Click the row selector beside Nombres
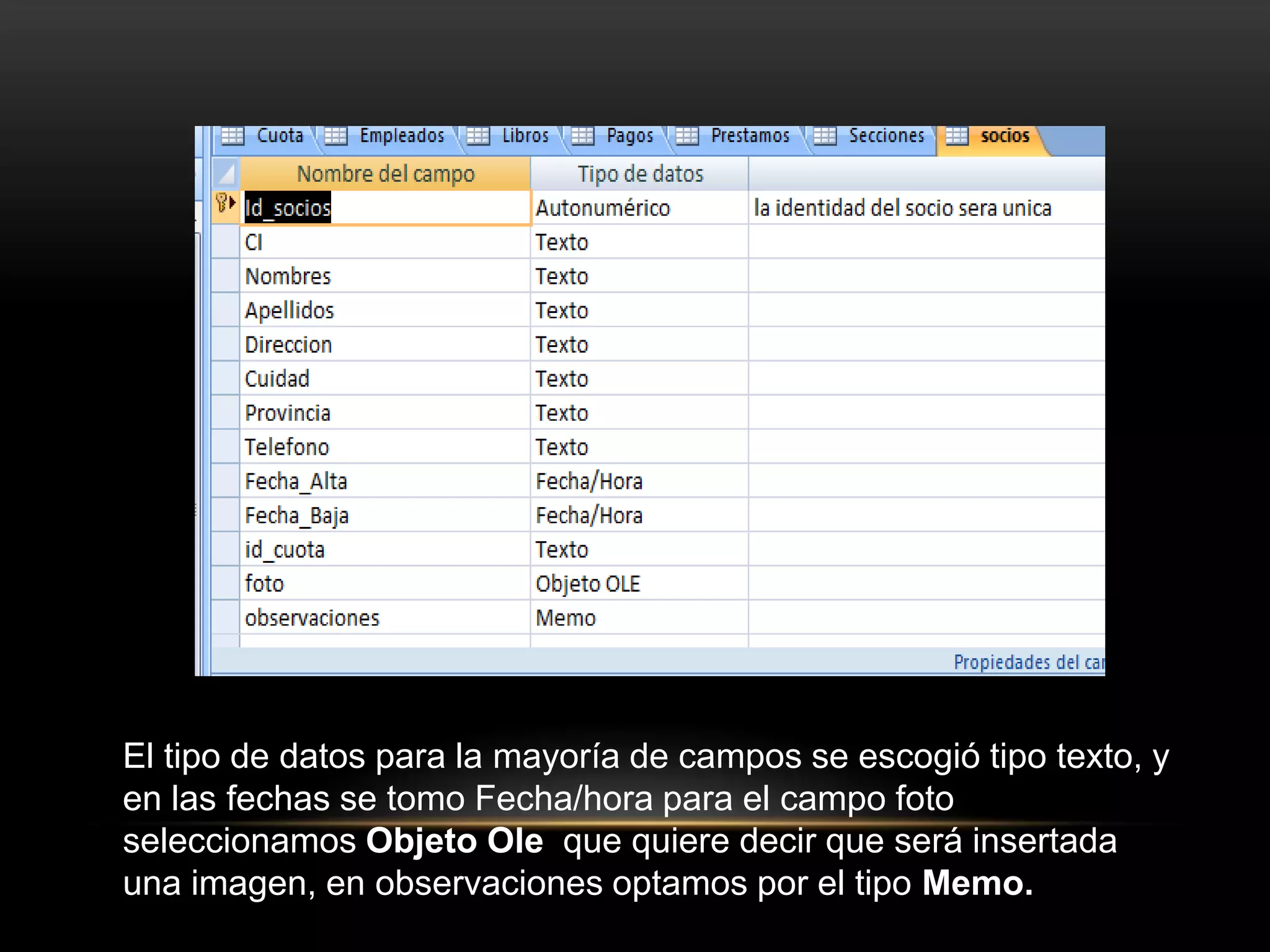1270x952 pixels. coord(226,276)
